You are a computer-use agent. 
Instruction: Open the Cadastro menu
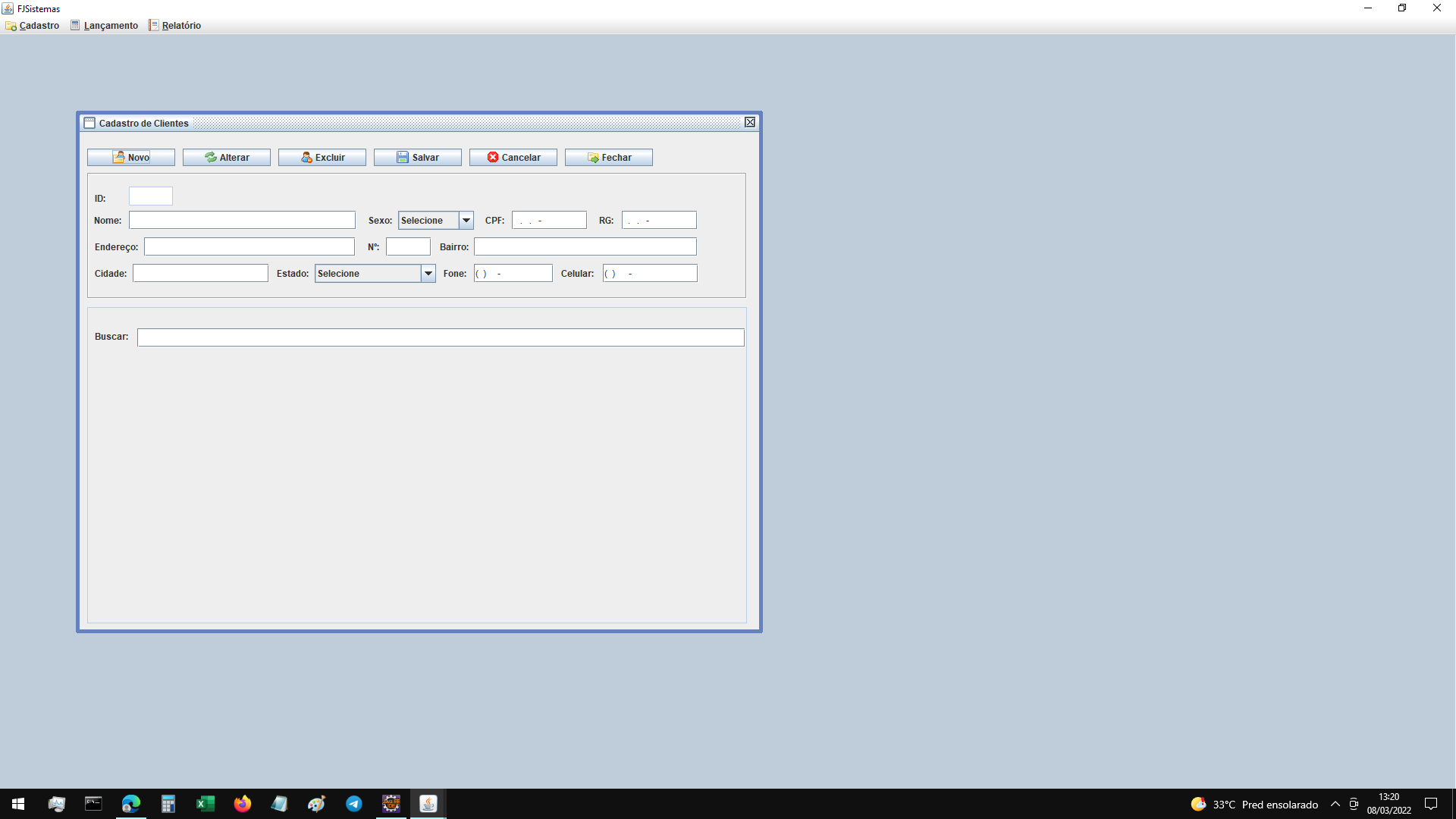point(33,26)
